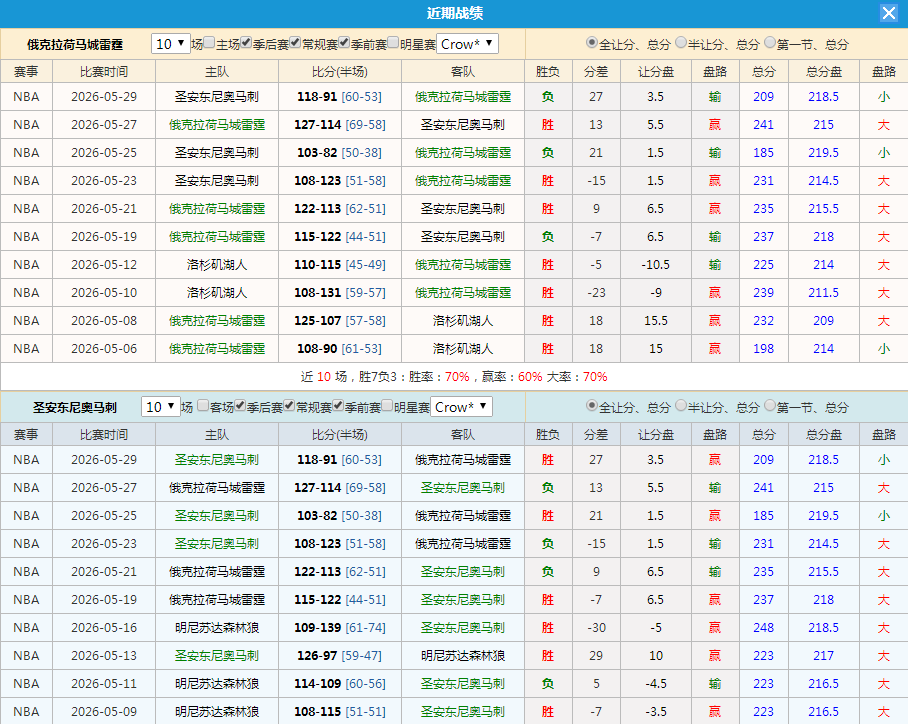Click home team 洛杉矶湖人 in the 2026-05-12 row

tap(217, 265)
